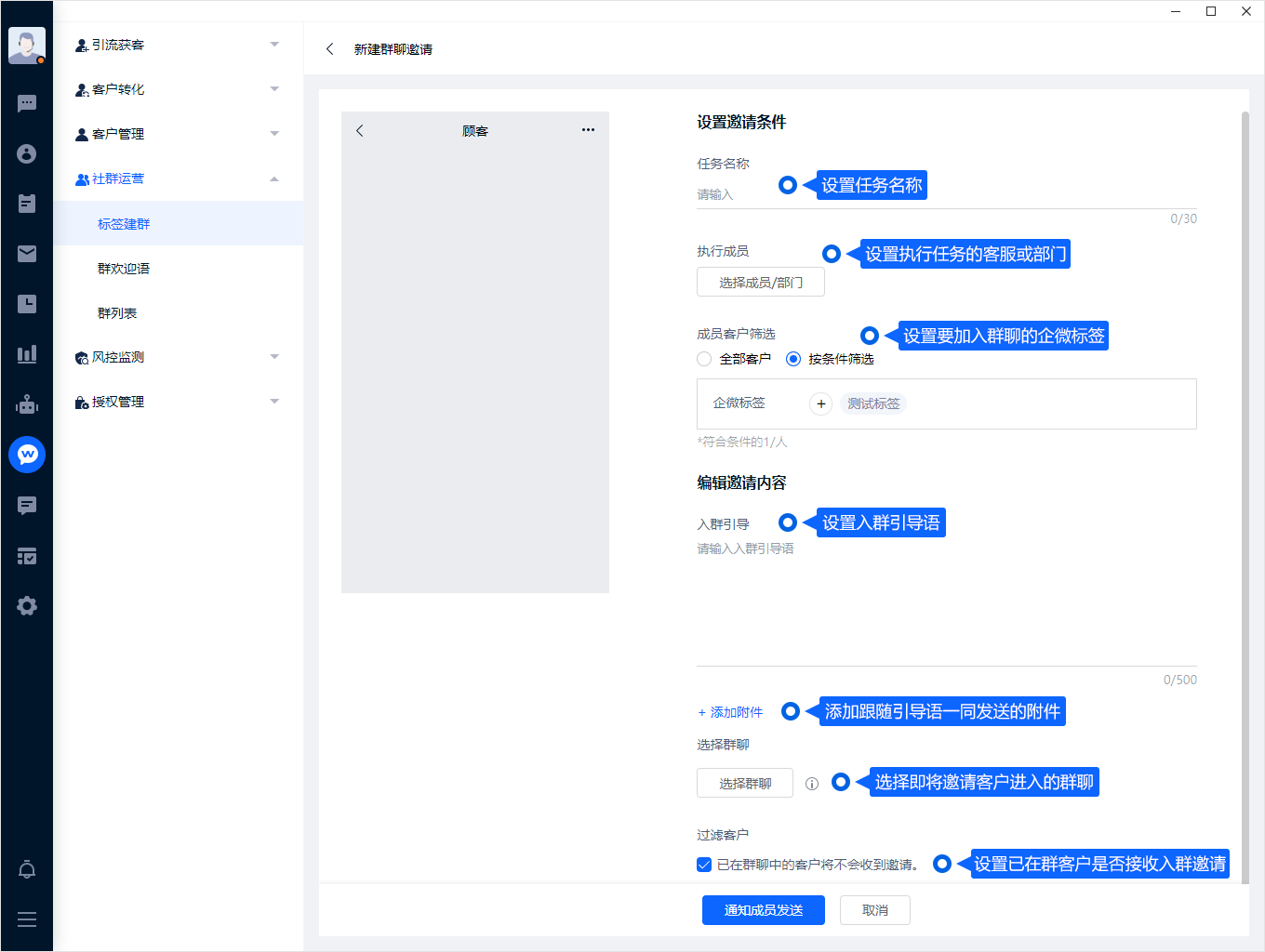Go back using arrow beside 新建群聊邀请
The image size is (1265, 952).
click(329, 49)
